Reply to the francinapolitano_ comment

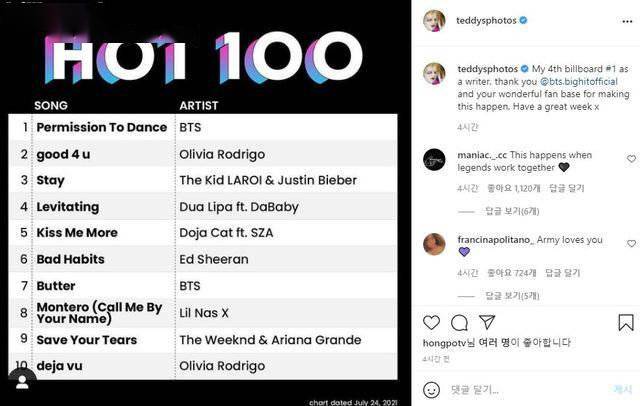[562, 273]
